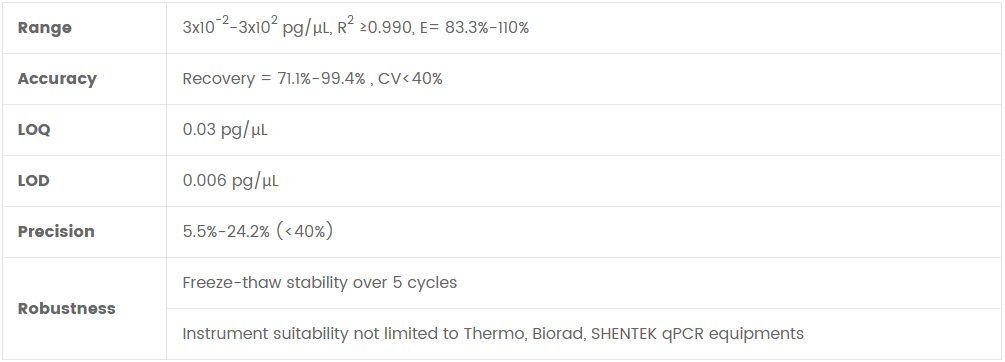1005x362 pixels.
Task: Click the E= 83.3%-110% efficiency value
Action: [x=474, y=28]
